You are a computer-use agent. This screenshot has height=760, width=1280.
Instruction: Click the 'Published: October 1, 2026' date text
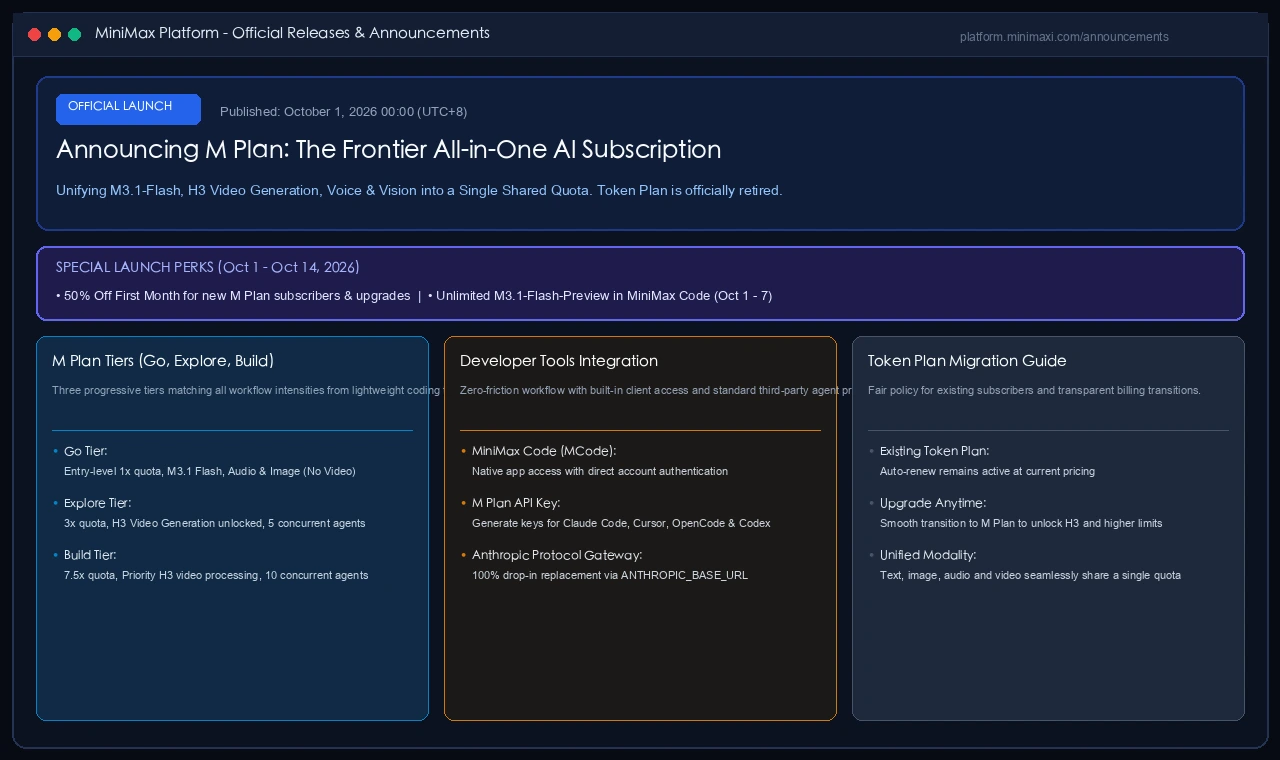(343, 111)
